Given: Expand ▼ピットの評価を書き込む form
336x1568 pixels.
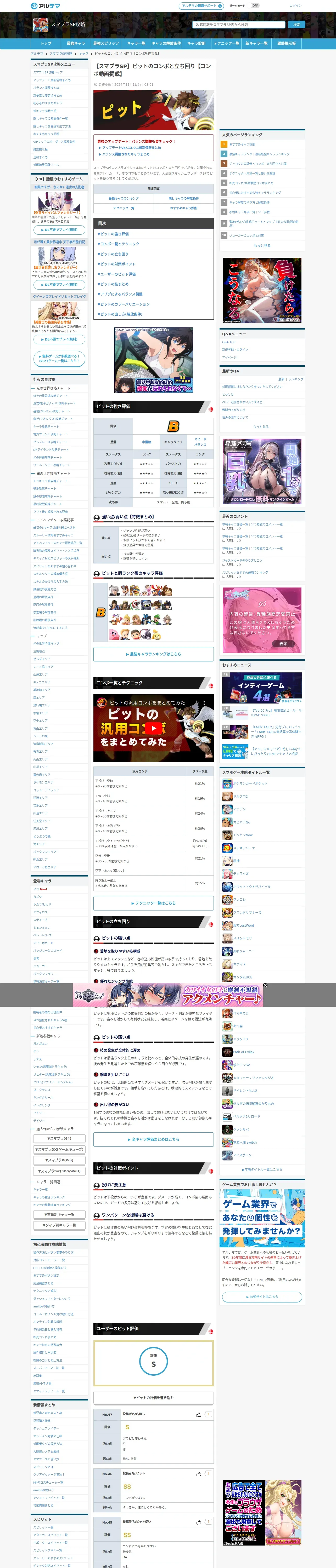Looking at the screenshot, I should 153,1398.
